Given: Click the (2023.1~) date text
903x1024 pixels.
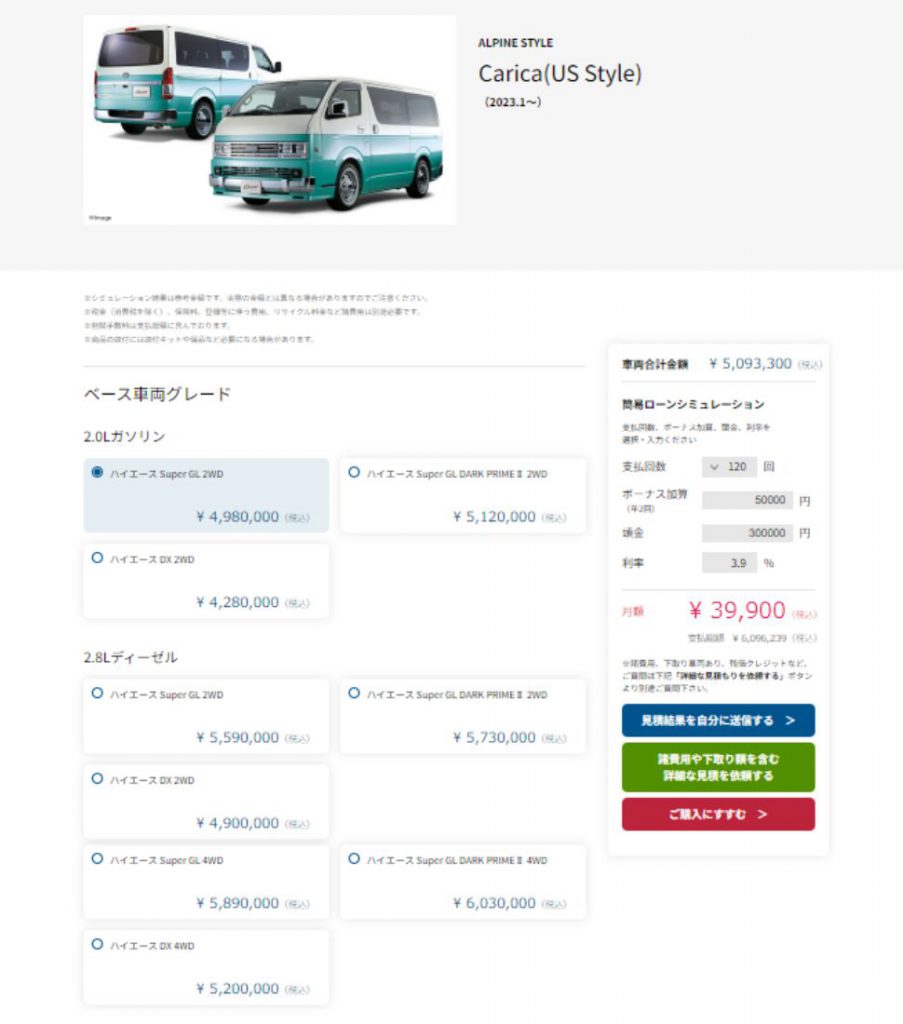Looking at the screenshot, I should click(513, 102).
